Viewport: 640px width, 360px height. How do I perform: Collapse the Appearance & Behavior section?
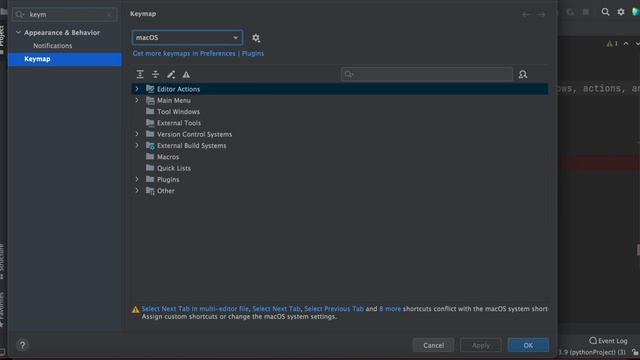point(18,32)
